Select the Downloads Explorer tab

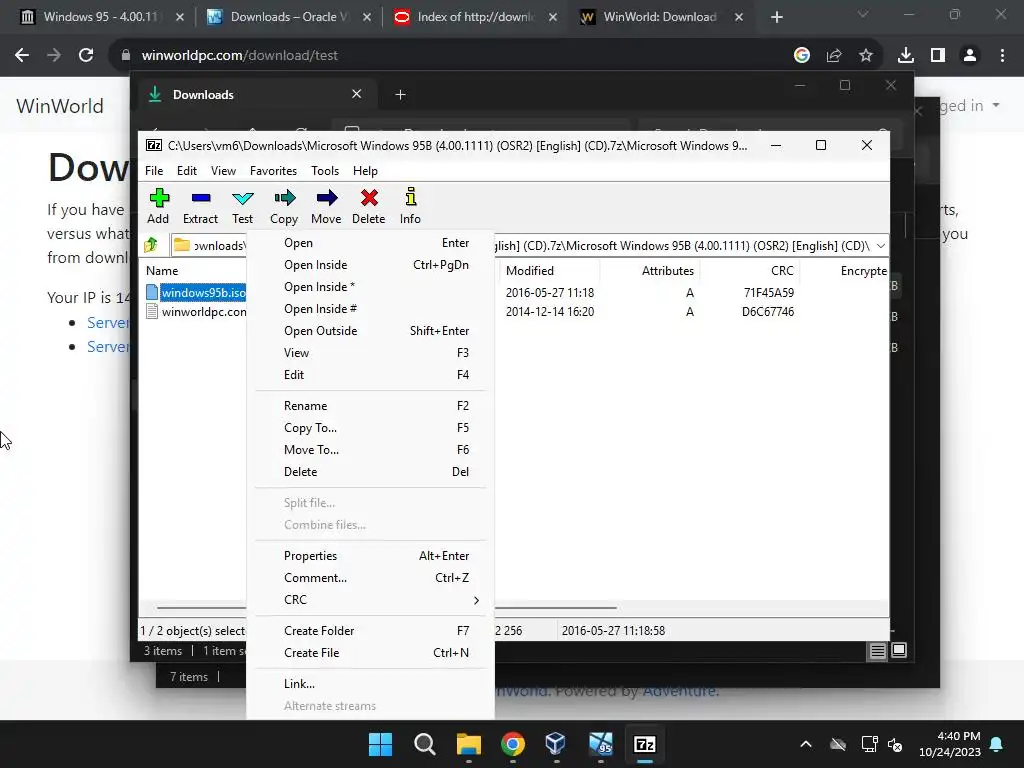coord(256,95)
